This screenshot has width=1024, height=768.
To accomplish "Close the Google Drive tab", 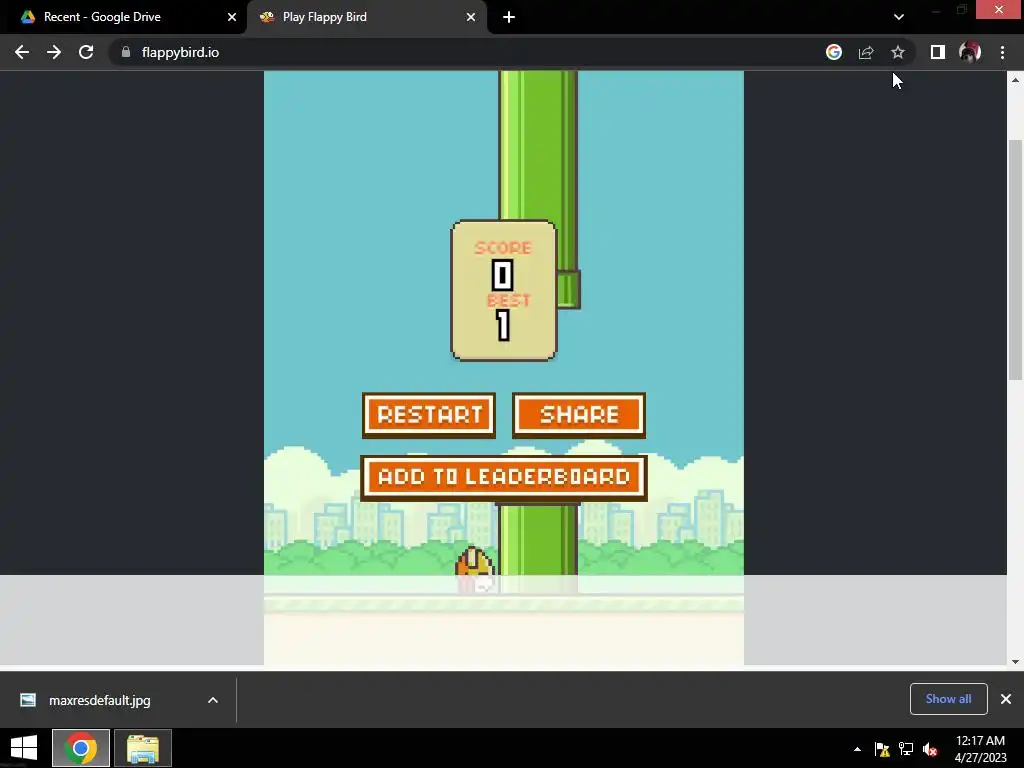I will coord(232,17).
